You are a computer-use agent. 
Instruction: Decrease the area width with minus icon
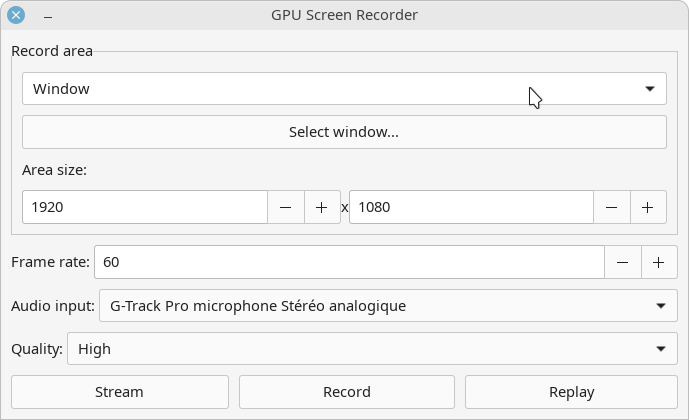286,207
